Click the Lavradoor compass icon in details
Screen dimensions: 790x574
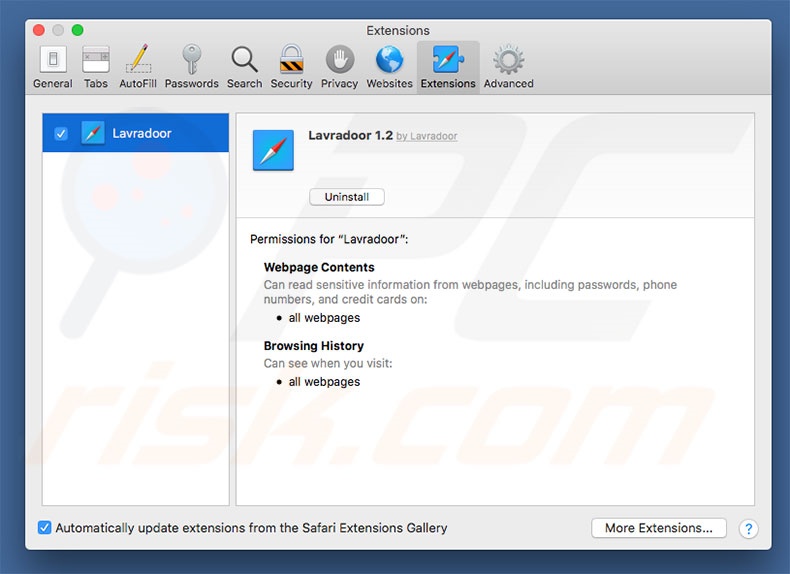(x=273, y=150)
